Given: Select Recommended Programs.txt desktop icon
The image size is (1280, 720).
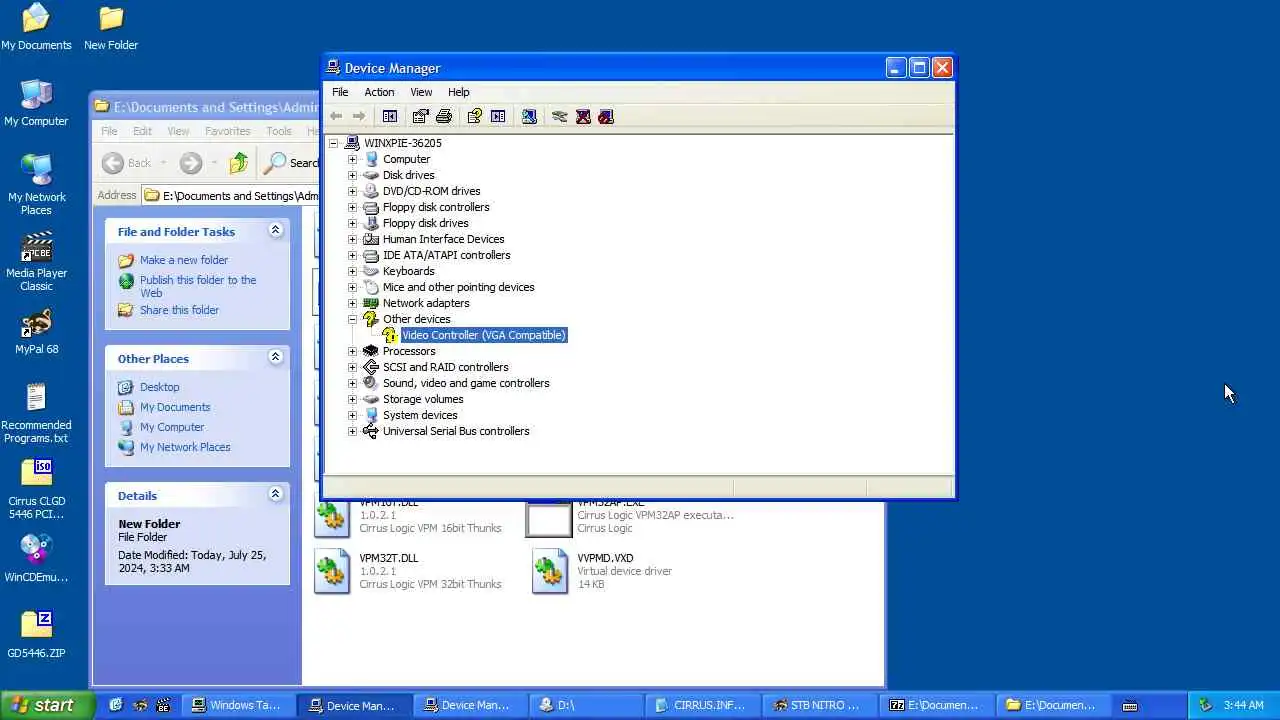Looking at the screenshot, I should click(36, 413).
